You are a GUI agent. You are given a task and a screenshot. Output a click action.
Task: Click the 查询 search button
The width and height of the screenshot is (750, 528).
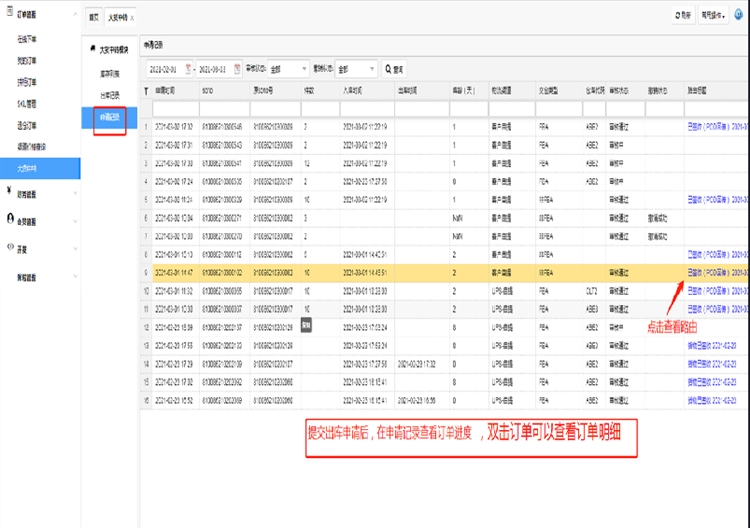[x=394, y=69]
